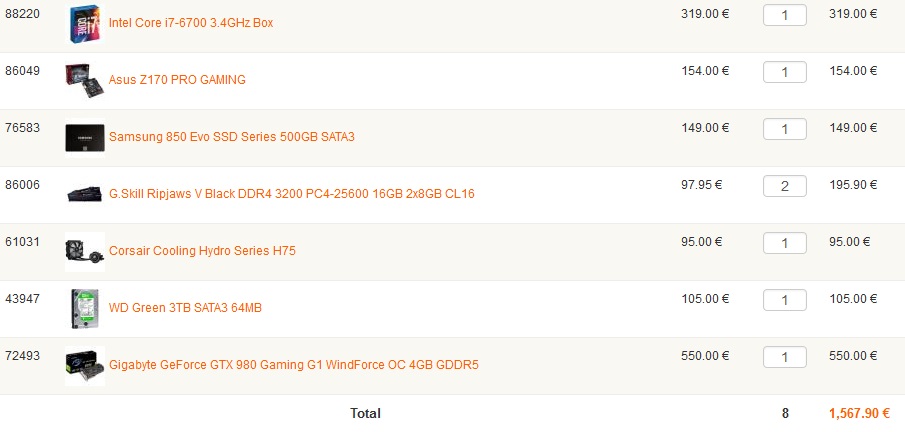Click the quantity field showing 2 for G.Skill RAM
Screen dimensions: 905x432
[784, 186]
